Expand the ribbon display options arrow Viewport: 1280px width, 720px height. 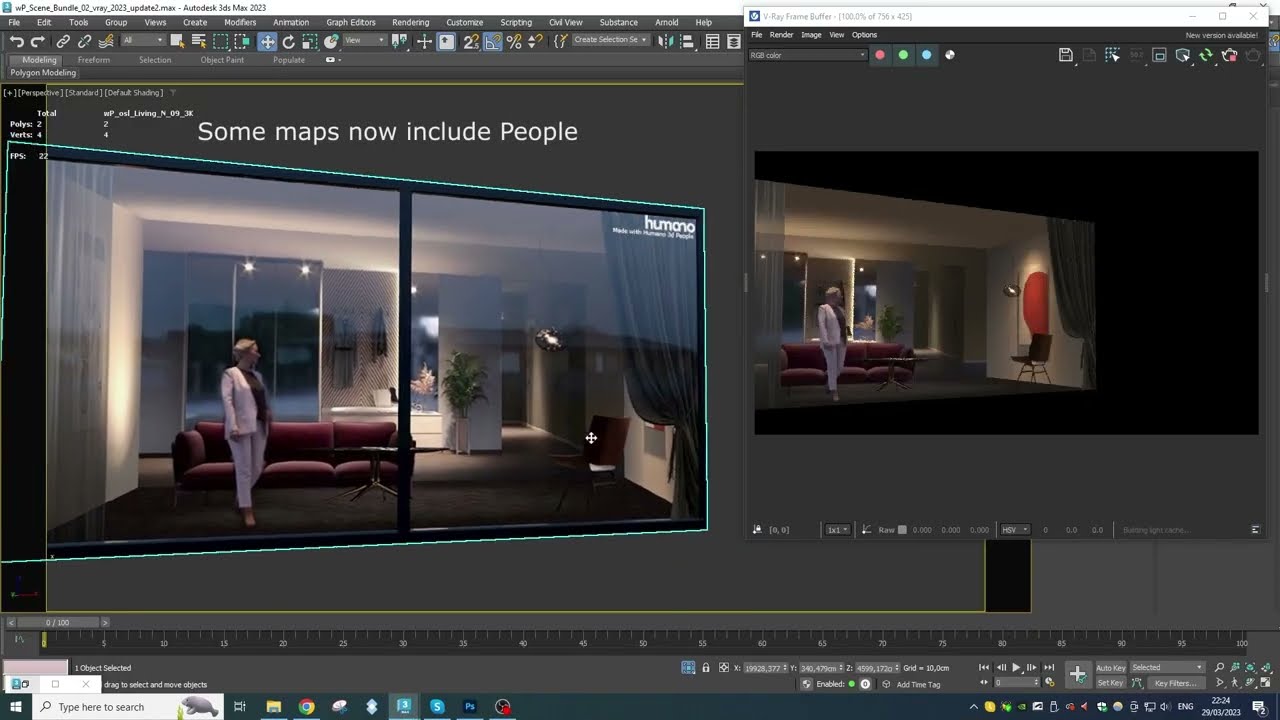coord(333,60)
